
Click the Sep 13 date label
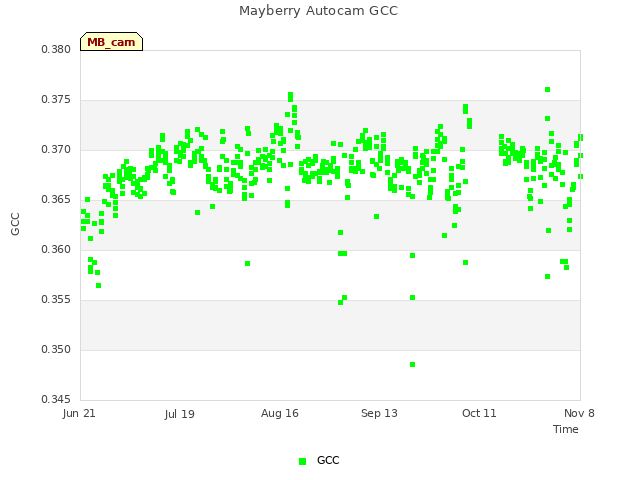[x=379, y=413]
